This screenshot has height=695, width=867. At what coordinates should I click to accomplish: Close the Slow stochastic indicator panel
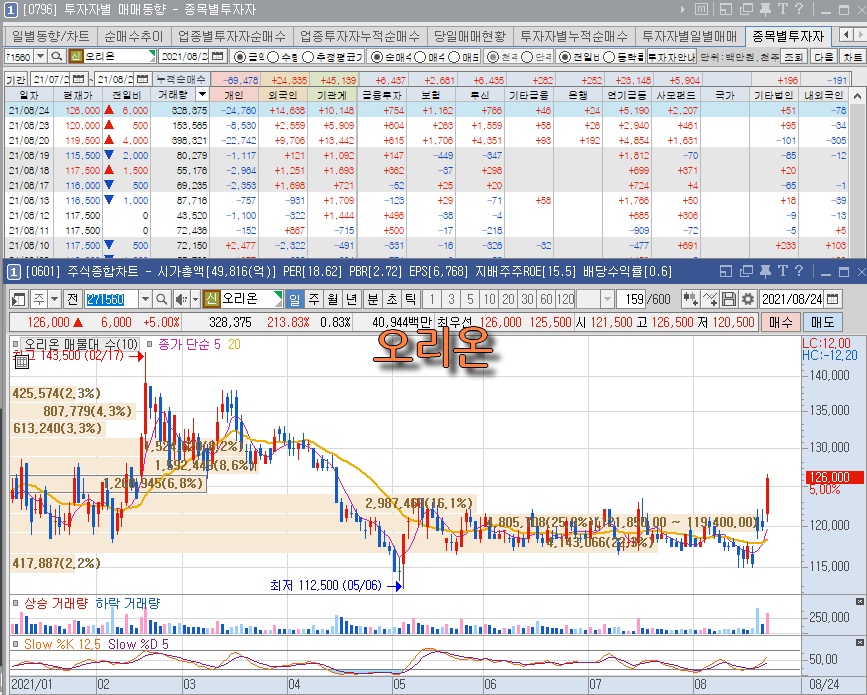[x=860, y=642]
